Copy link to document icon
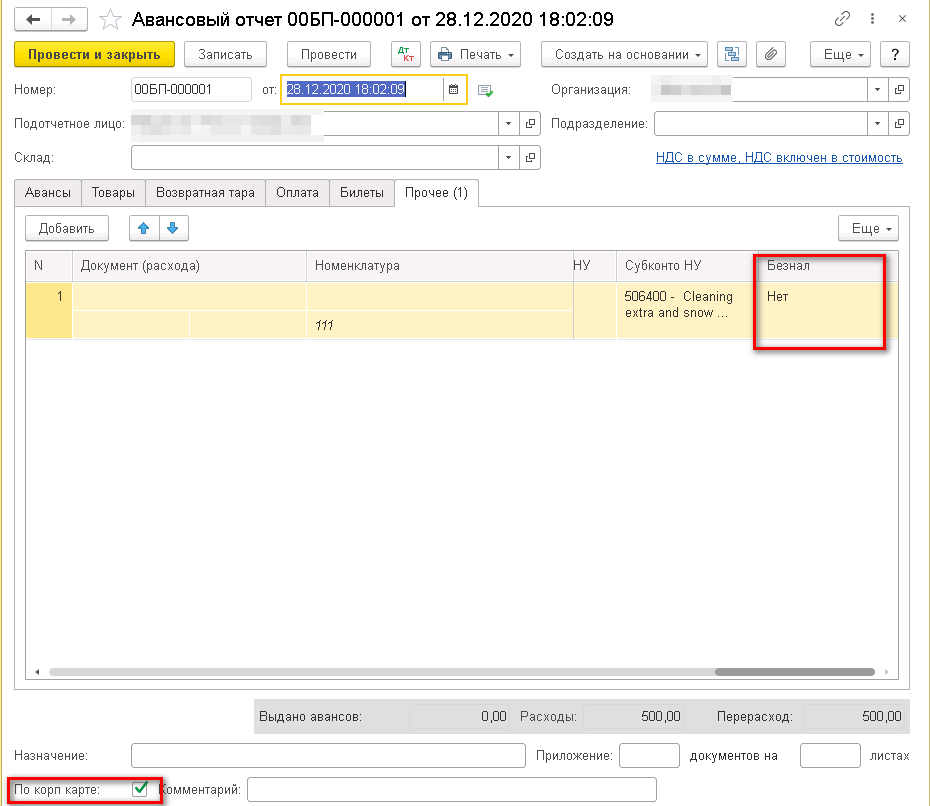Screen dimensions: 930x806 click(x=843, y=20)
